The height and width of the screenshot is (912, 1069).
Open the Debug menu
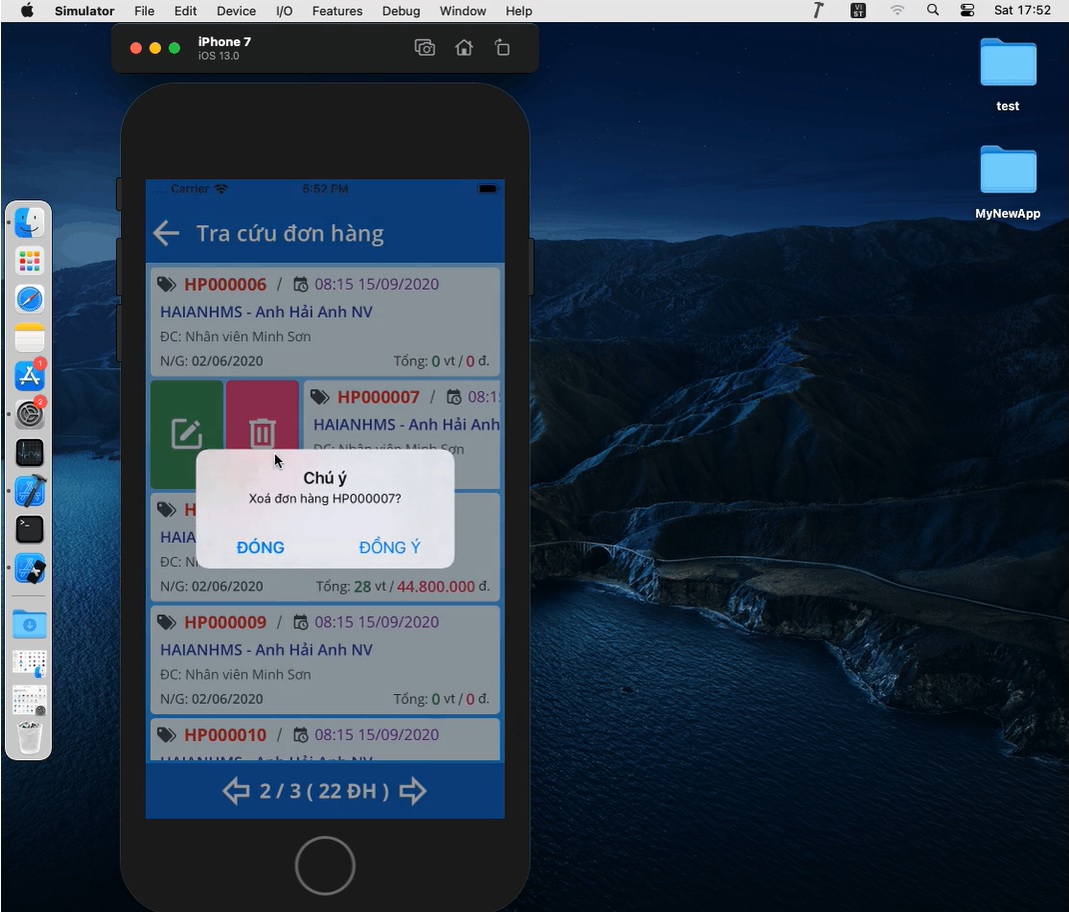pyautogui.click(x=401, y=11)
